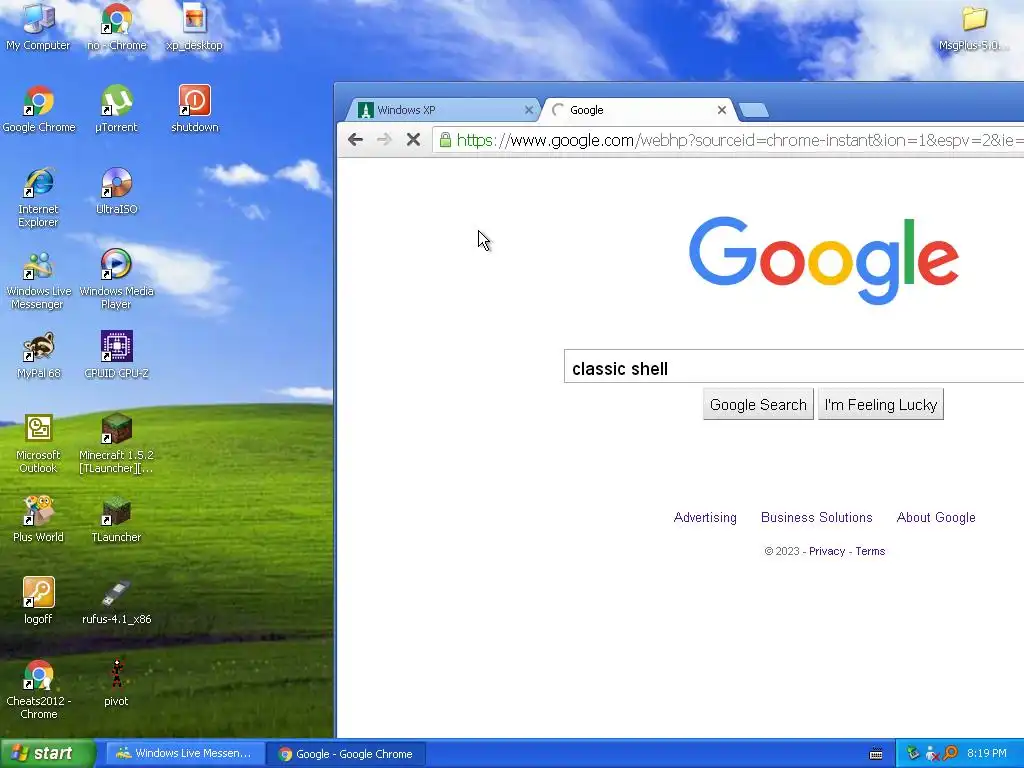Screen dimensions: 1024x768
Task: Click Google - Google Chrome taskbar button
Action: [346, 754]
